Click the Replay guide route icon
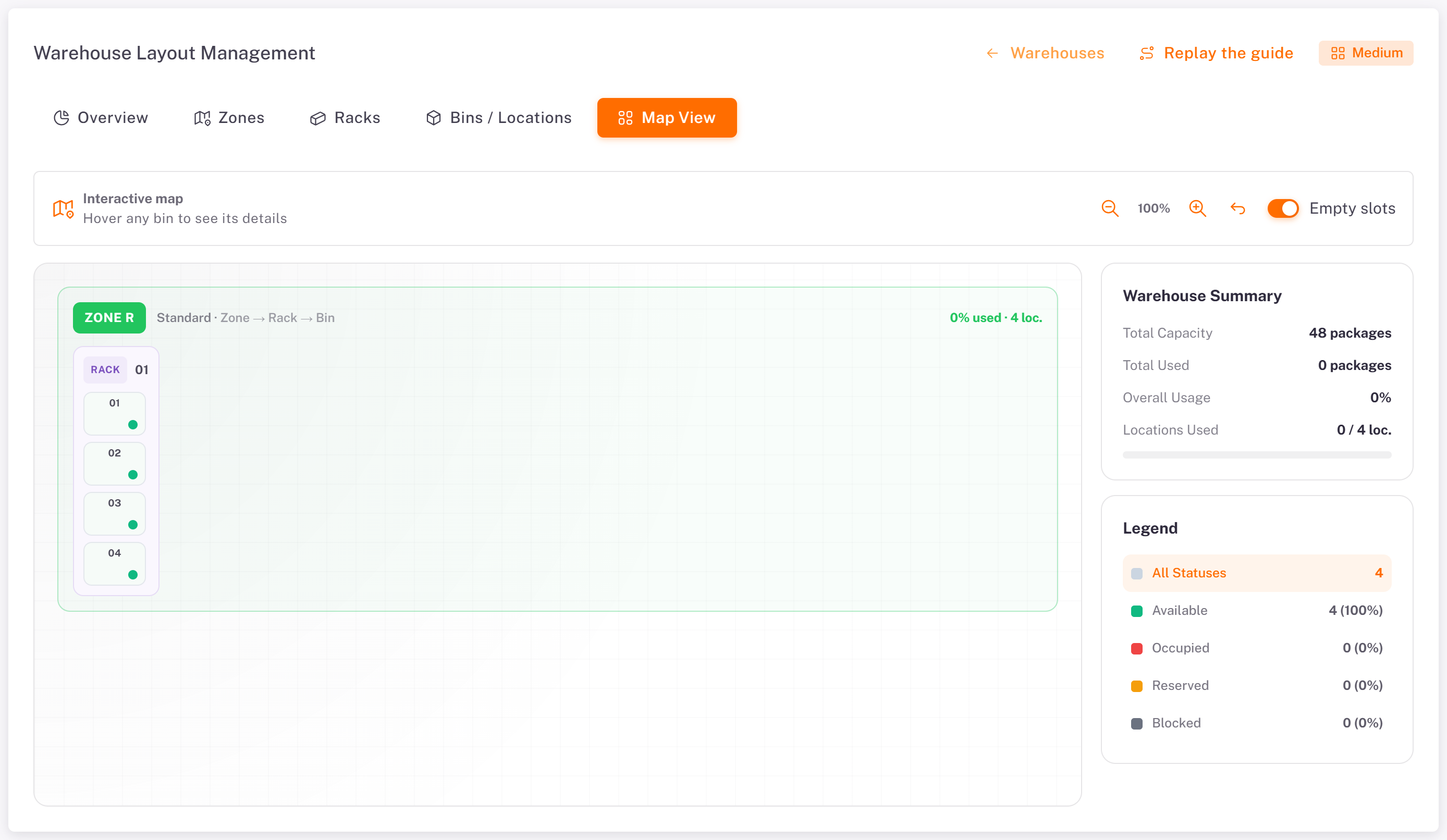The width and height of the screenshot is (1447, 840). [x=1147, y=53]
